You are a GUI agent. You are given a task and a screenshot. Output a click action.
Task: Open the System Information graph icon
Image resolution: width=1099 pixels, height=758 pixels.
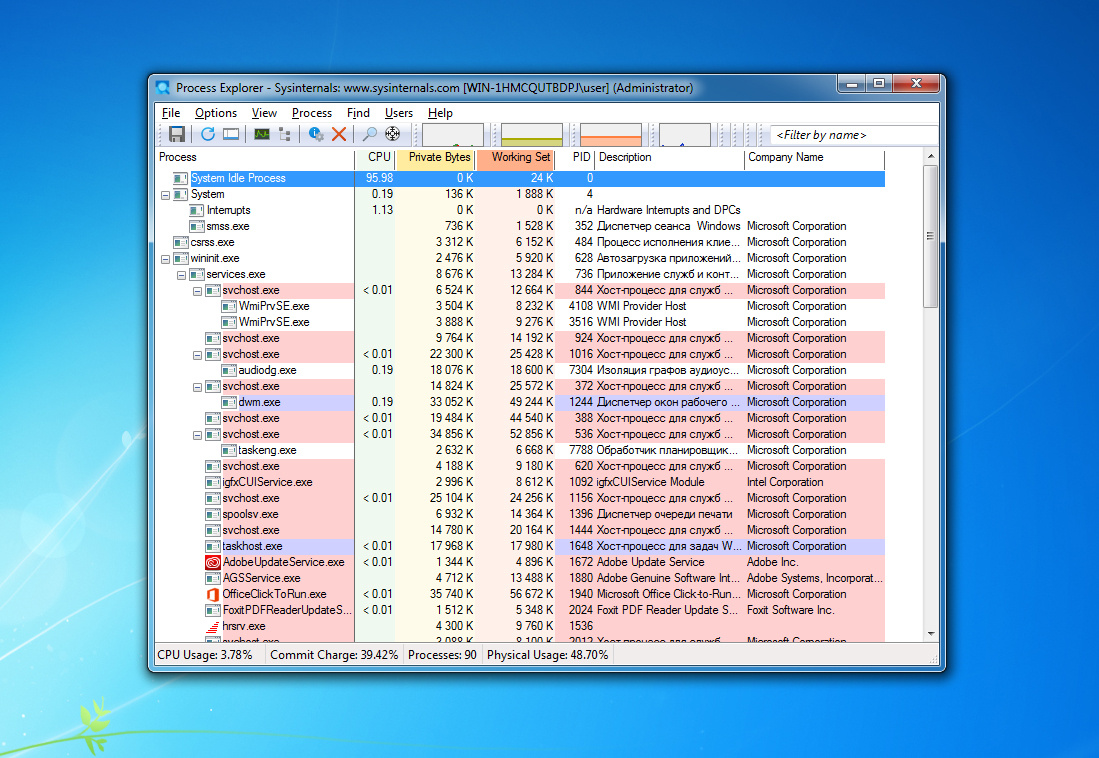point(262,134)
